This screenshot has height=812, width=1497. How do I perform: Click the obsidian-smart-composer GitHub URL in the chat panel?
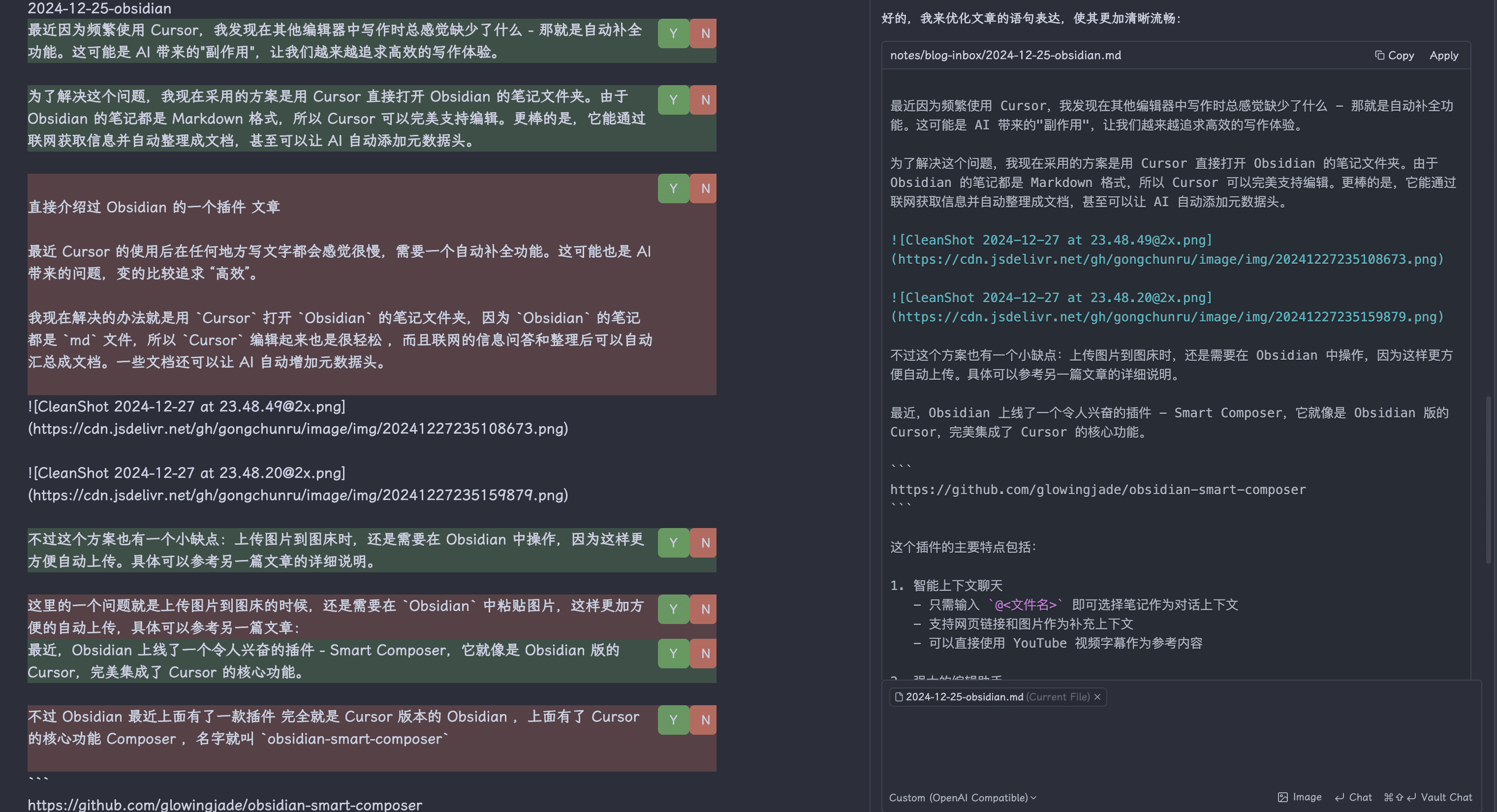(1098, 489)
